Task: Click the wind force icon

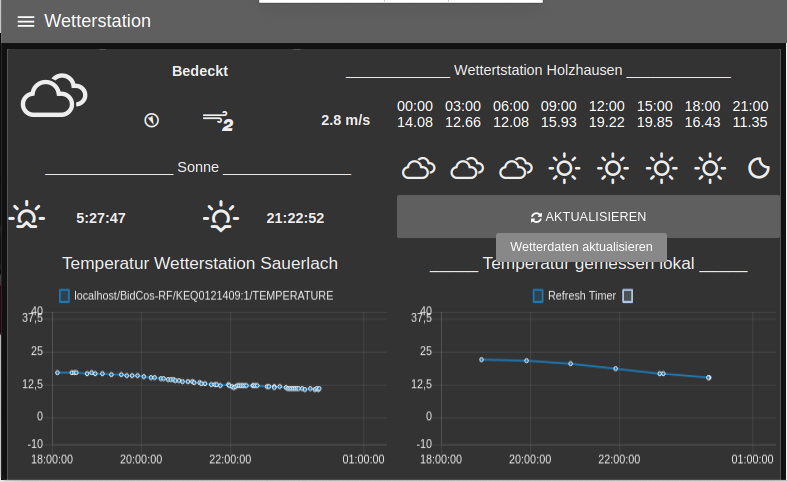Action: click(x=217, y=121)
